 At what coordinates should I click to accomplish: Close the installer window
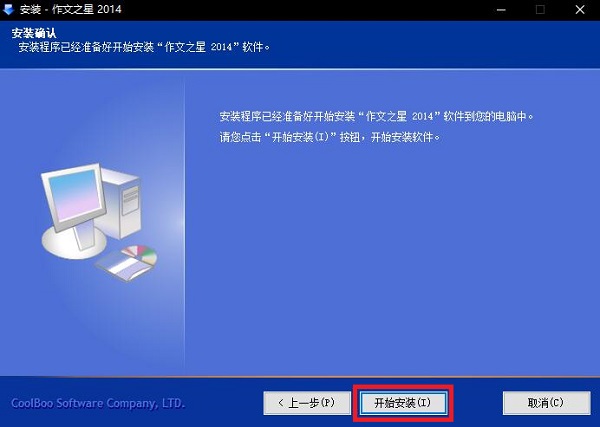click(x=580, y=10)
